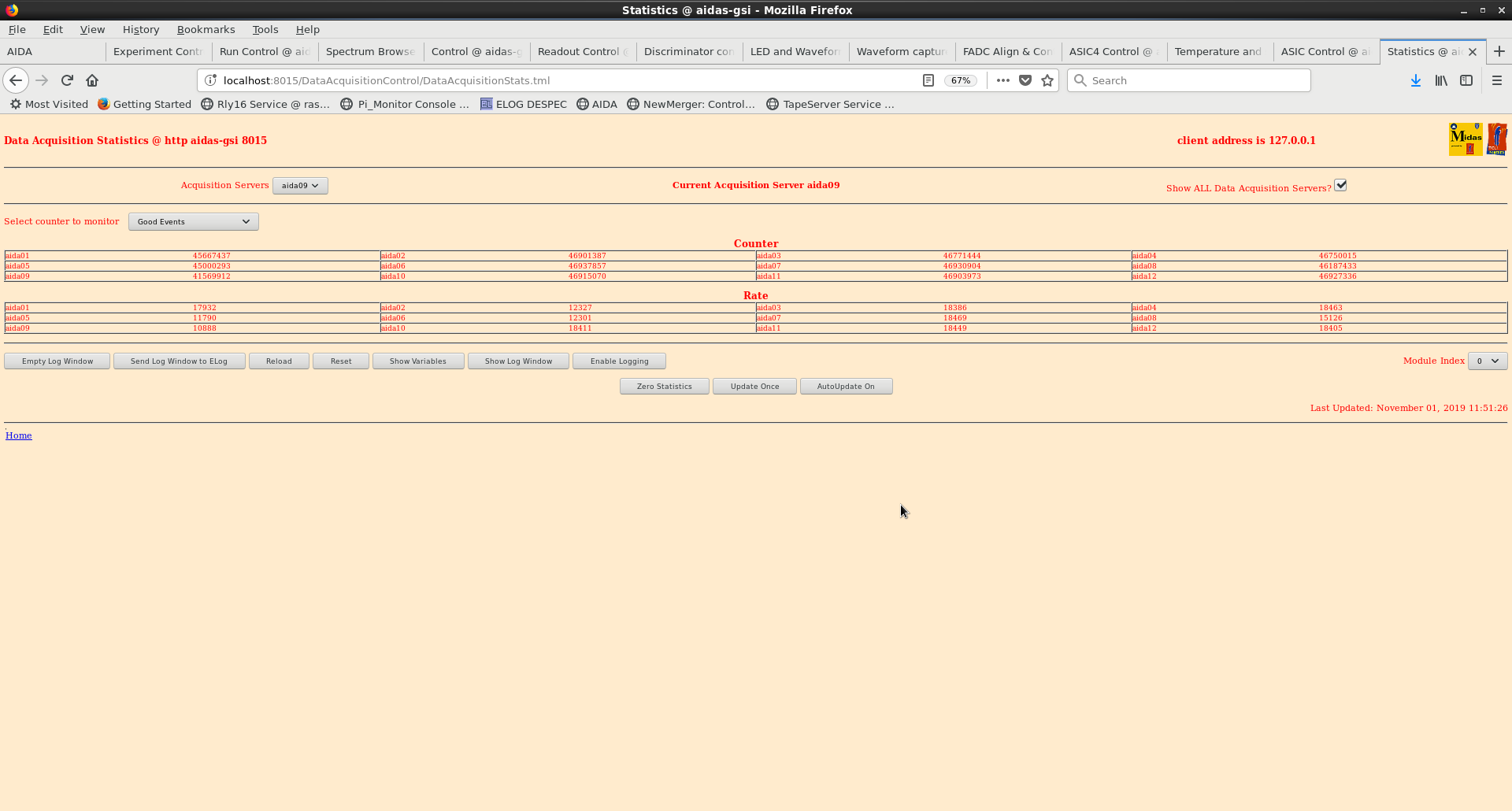Uncheck Show ALL Data Acquisition Servers

click(1340, 186)
